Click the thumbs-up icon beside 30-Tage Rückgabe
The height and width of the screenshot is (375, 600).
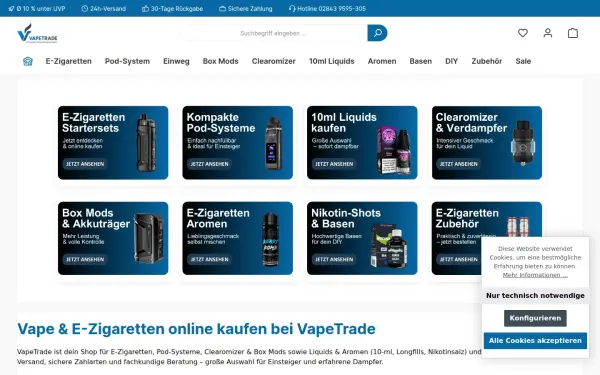pos(145,8)
